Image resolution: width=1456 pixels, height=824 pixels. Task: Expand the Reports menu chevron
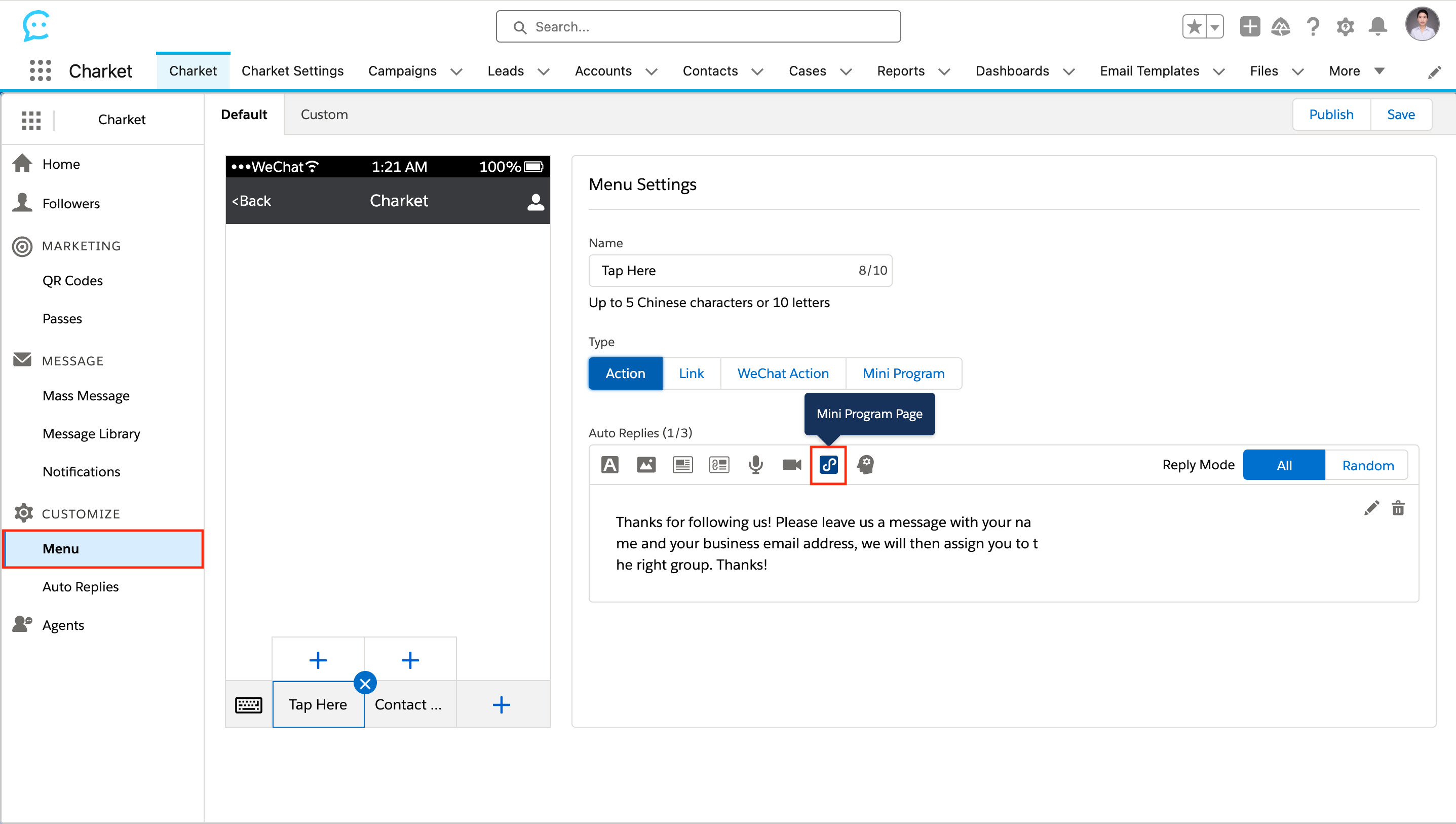[944, 71]
